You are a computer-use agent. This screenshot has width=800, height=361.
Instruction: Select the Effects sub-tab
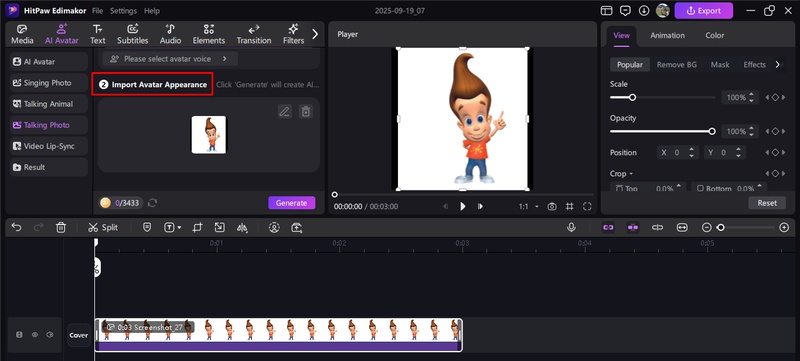(x=755, y=65)
